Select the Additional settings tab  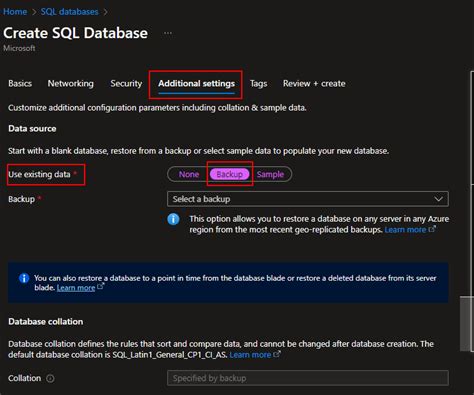pos(196,84)
